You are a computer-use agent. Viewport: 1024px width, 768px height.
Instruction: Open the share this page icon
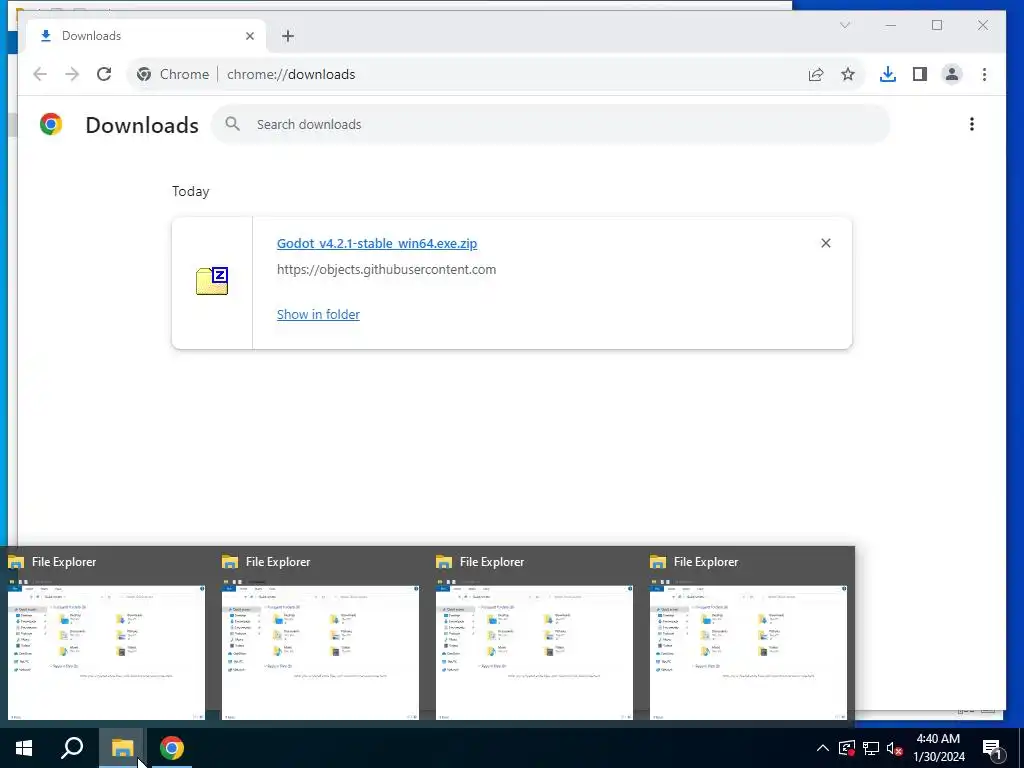[816, 74]
